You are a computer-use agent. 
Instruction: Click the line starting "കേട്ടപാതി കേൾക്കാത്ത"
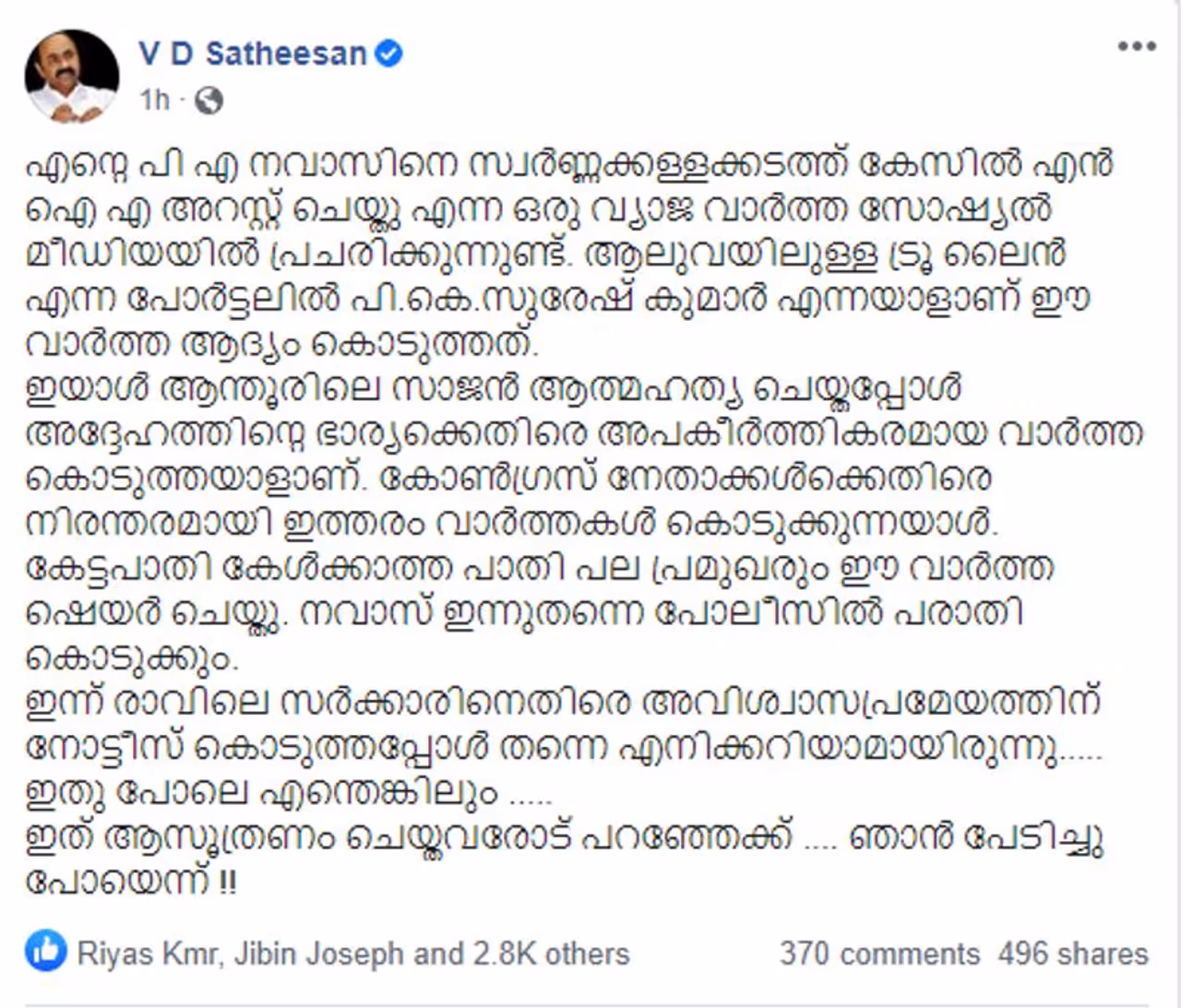coord(540,567)
